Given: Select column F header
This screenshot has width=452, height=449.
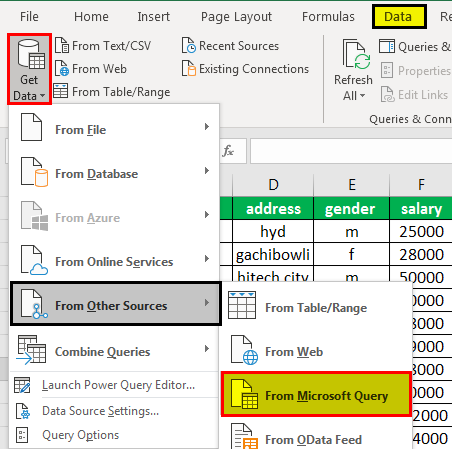Looking at the screenshot, I should tap(421, 184).
